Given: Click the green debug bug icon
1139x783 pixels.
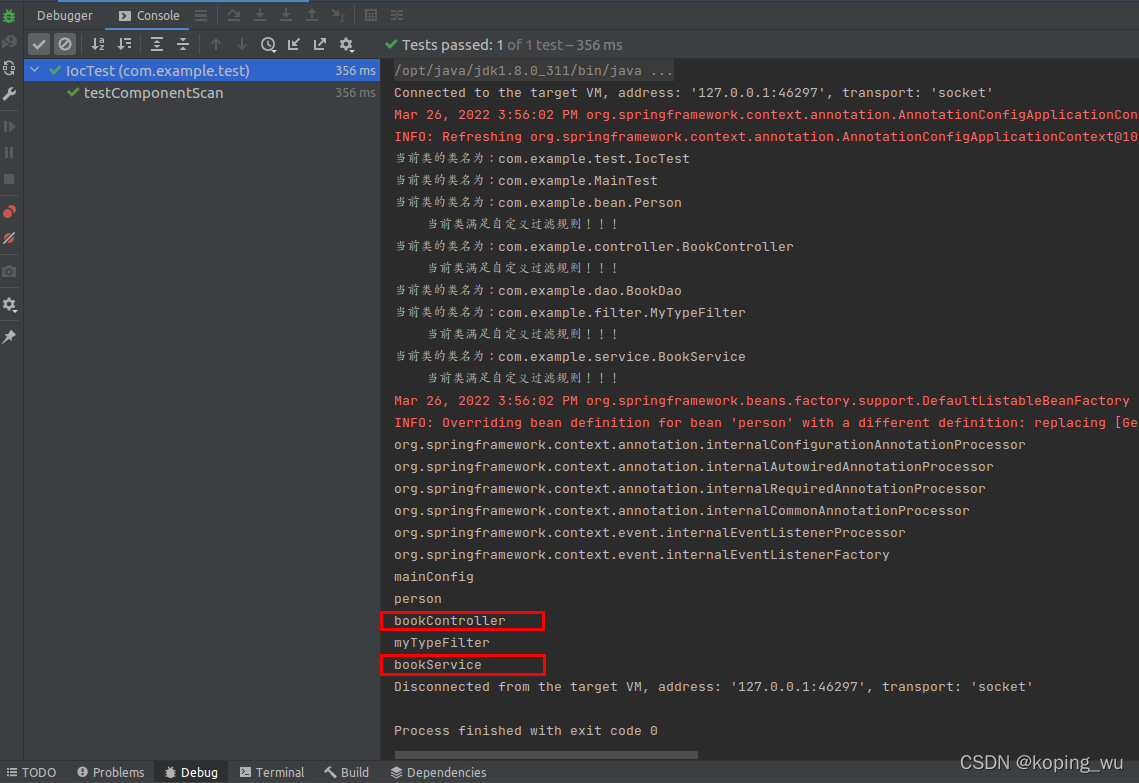Looking at the screenshot, I should click(x=9, y=15).
